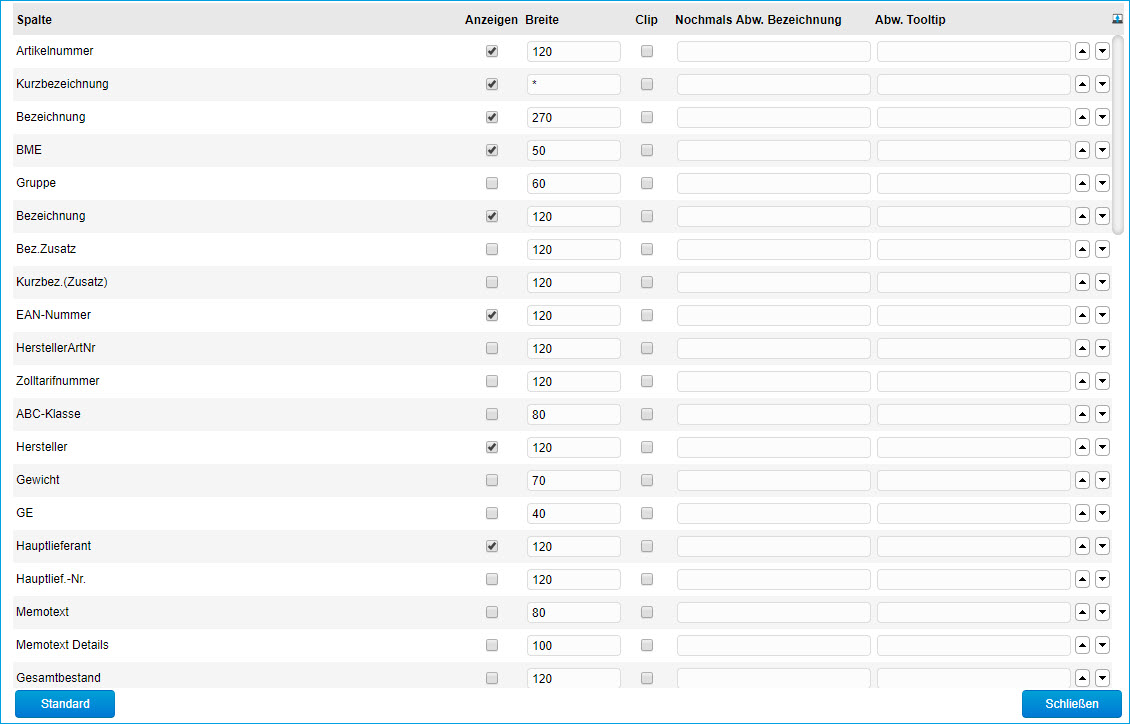Enable the Anzeigen checkbox for Gruppe
The width and height of the screenshot is (1130, 724).
(491, 183)
